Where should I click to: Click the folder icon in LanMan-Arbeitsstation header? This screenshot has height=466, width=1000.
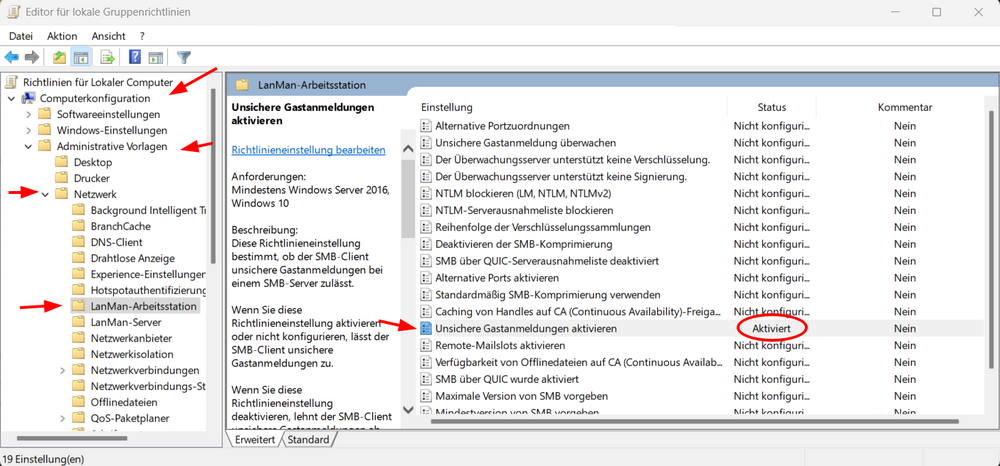pos(242,85)
